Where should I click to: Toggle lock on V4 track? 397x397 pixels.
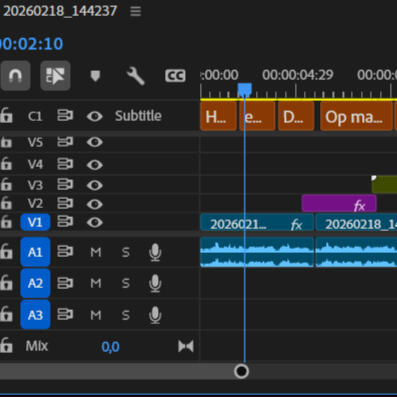6,164
